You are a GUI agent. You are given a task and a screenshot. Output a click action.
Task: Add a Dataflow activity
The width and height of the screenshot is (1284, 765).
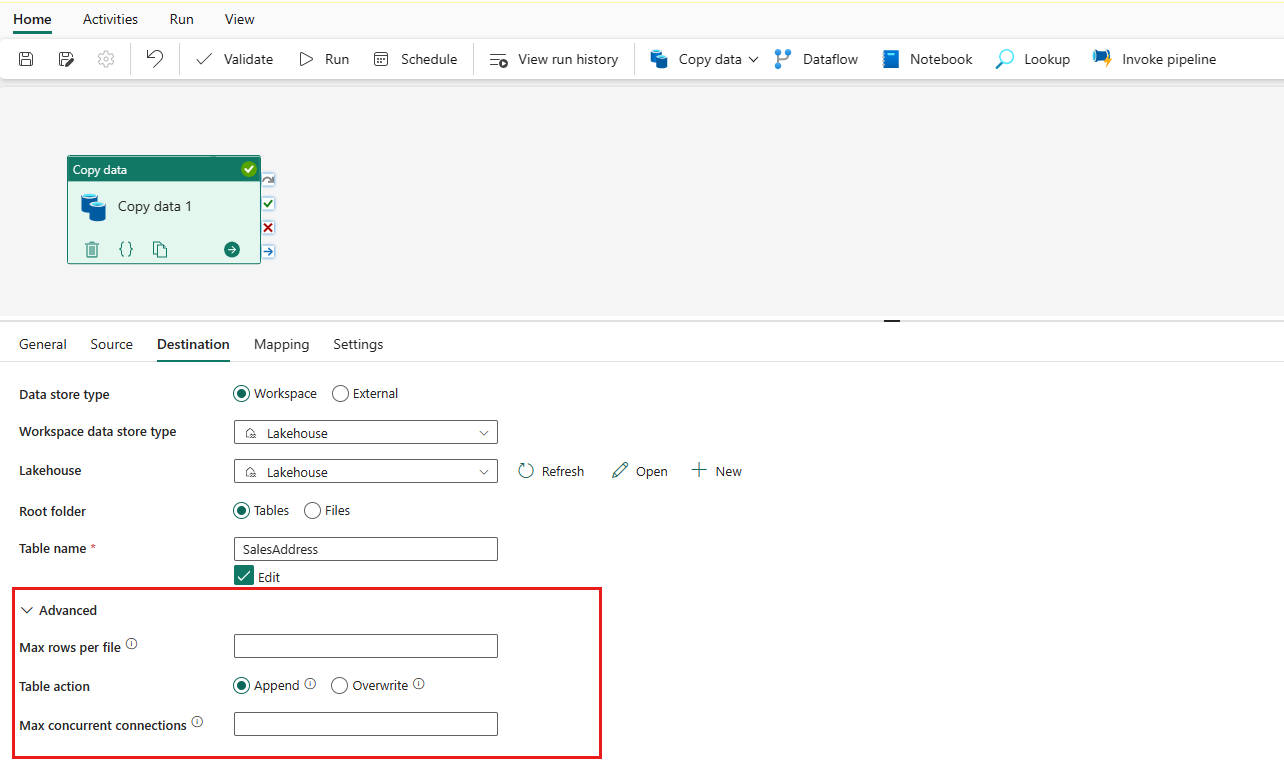coord(816,59)
